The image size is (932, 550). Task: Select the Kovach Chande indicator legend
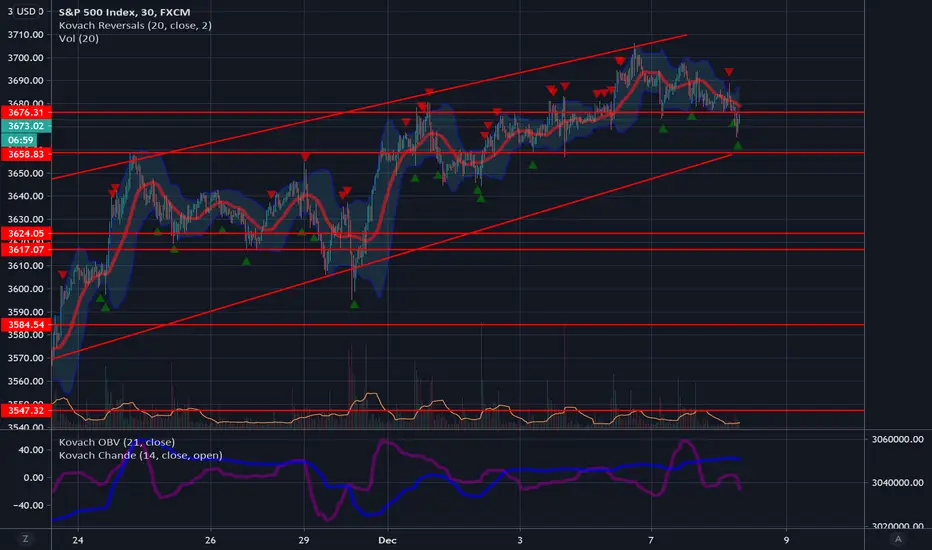pyautogui.click(x=140, y=455)
